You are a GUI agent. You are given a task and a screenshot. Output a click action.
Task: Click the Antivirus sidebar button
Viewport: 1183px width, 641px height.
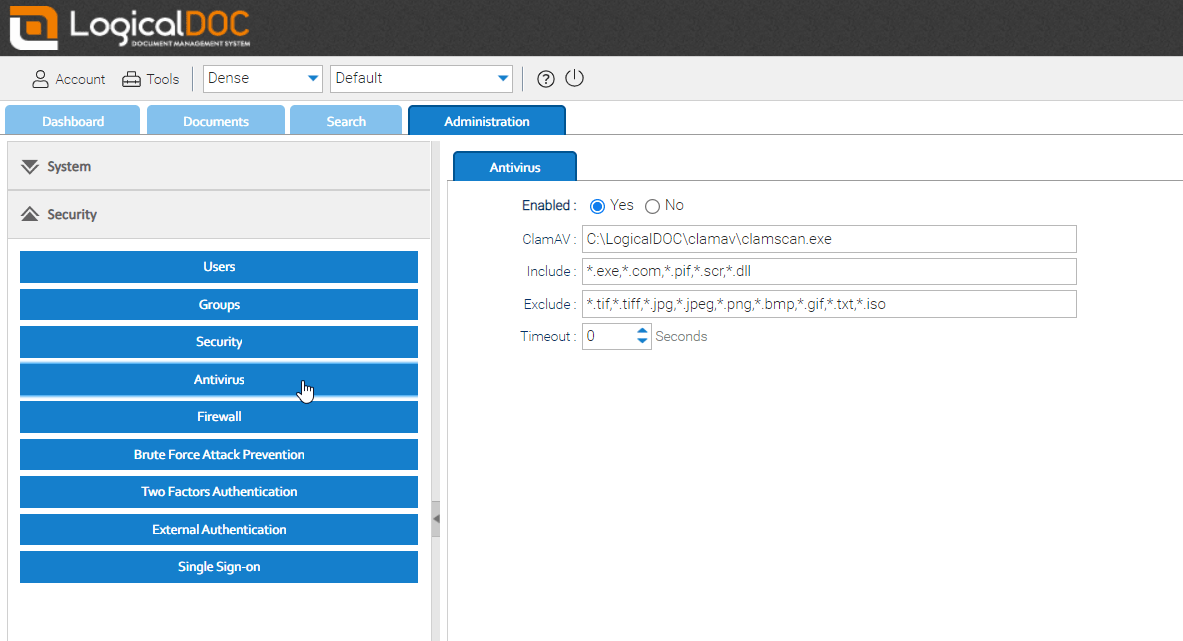(x=219, y=379)
